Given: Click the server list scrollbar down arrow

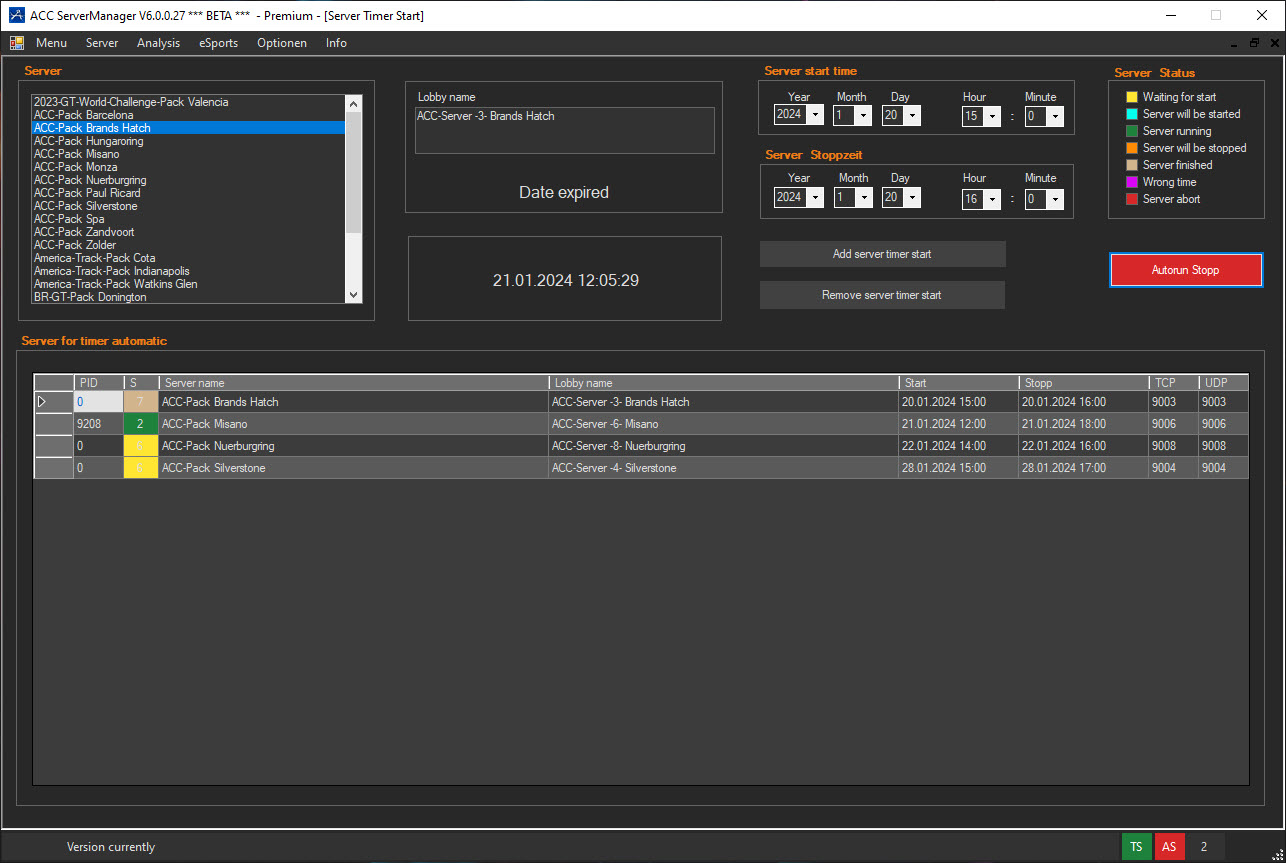Looking at the screenshot, I should (x=353, y=295).
